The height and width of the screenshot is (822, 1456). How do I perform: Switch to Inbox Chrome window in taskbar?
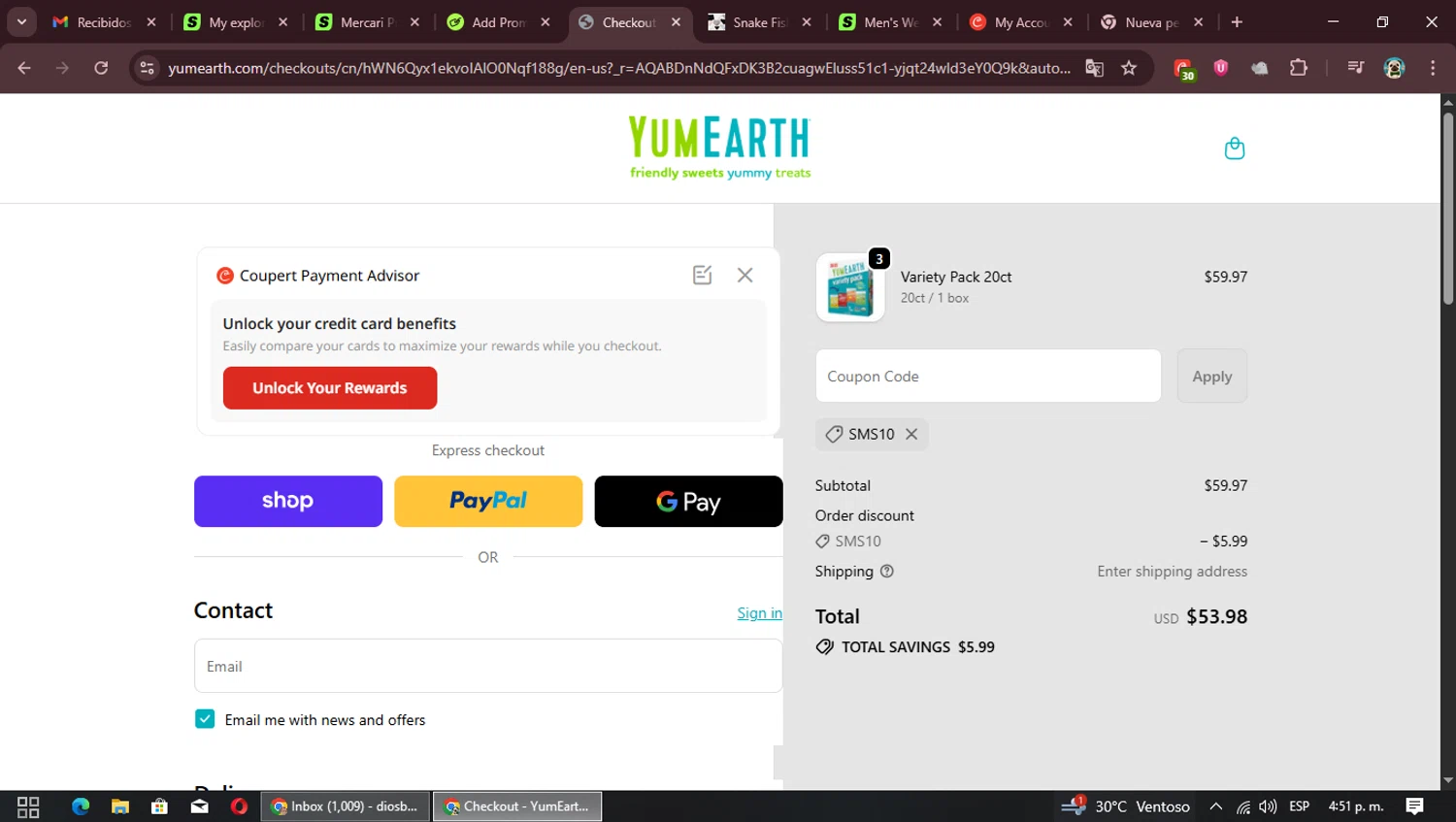(346, 806)
